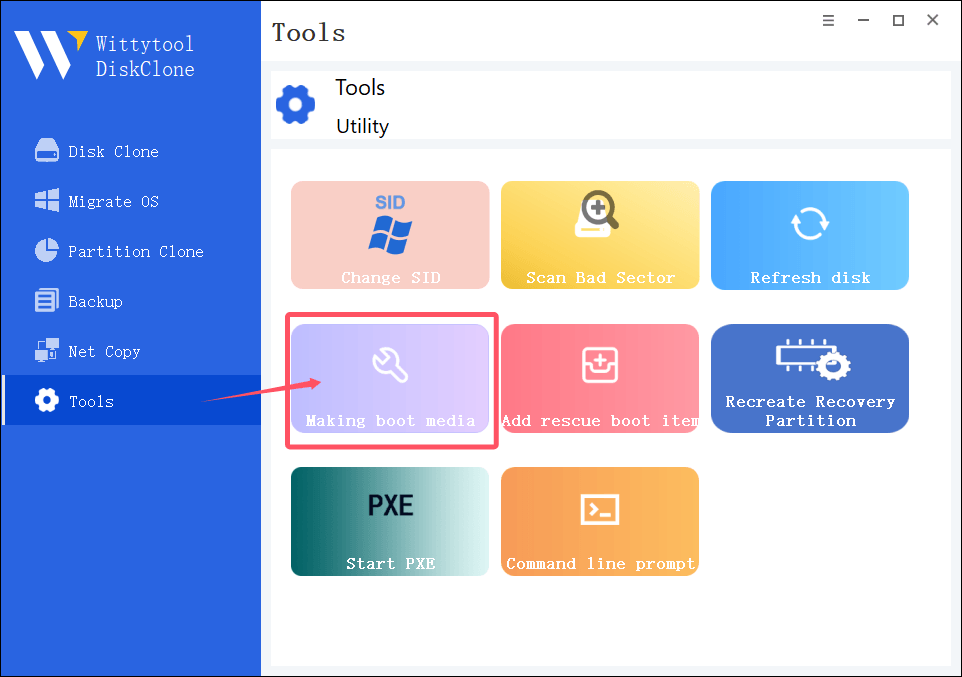Start PXE from the tools grid
Image resolution: width=962 pixels, height=677 pixels.
click(x=390, y=521)
